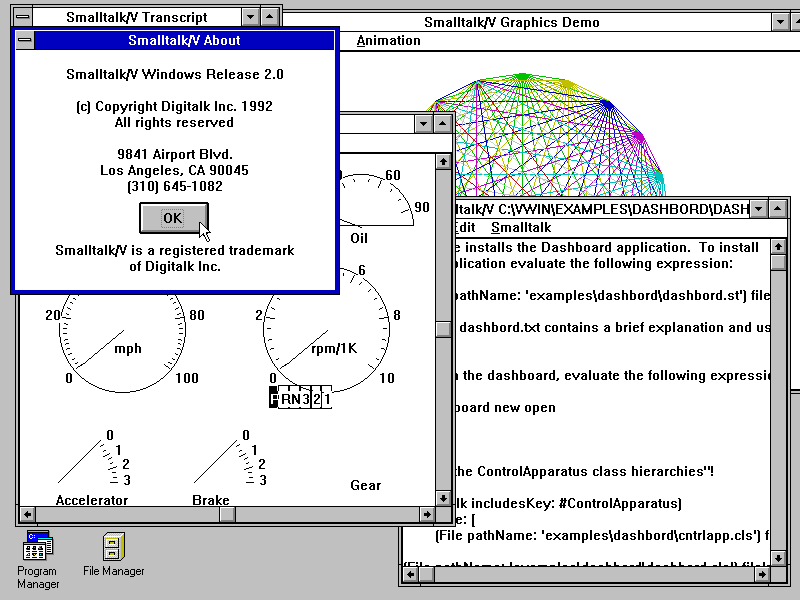Click dashboard horizontal scrollbar thumb

click(x=228, y=514)
